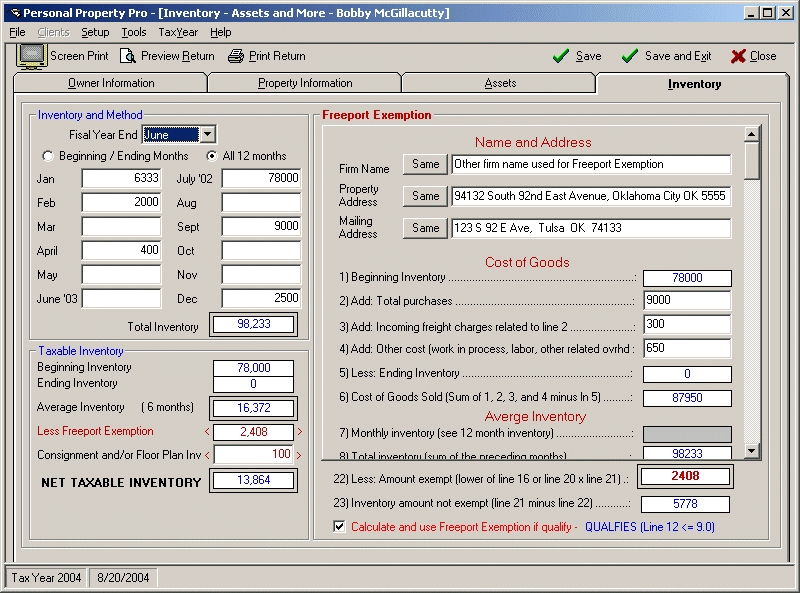Click Same button next to Mailing Address
The height and width of the screenshot is (593, 800).
tap(426, 228)
